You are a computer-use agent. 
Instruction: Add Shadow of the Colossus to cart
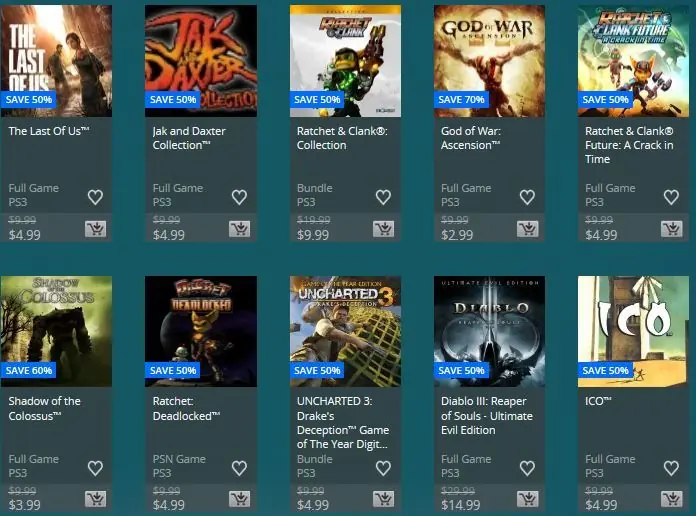[x=95, y=499]
